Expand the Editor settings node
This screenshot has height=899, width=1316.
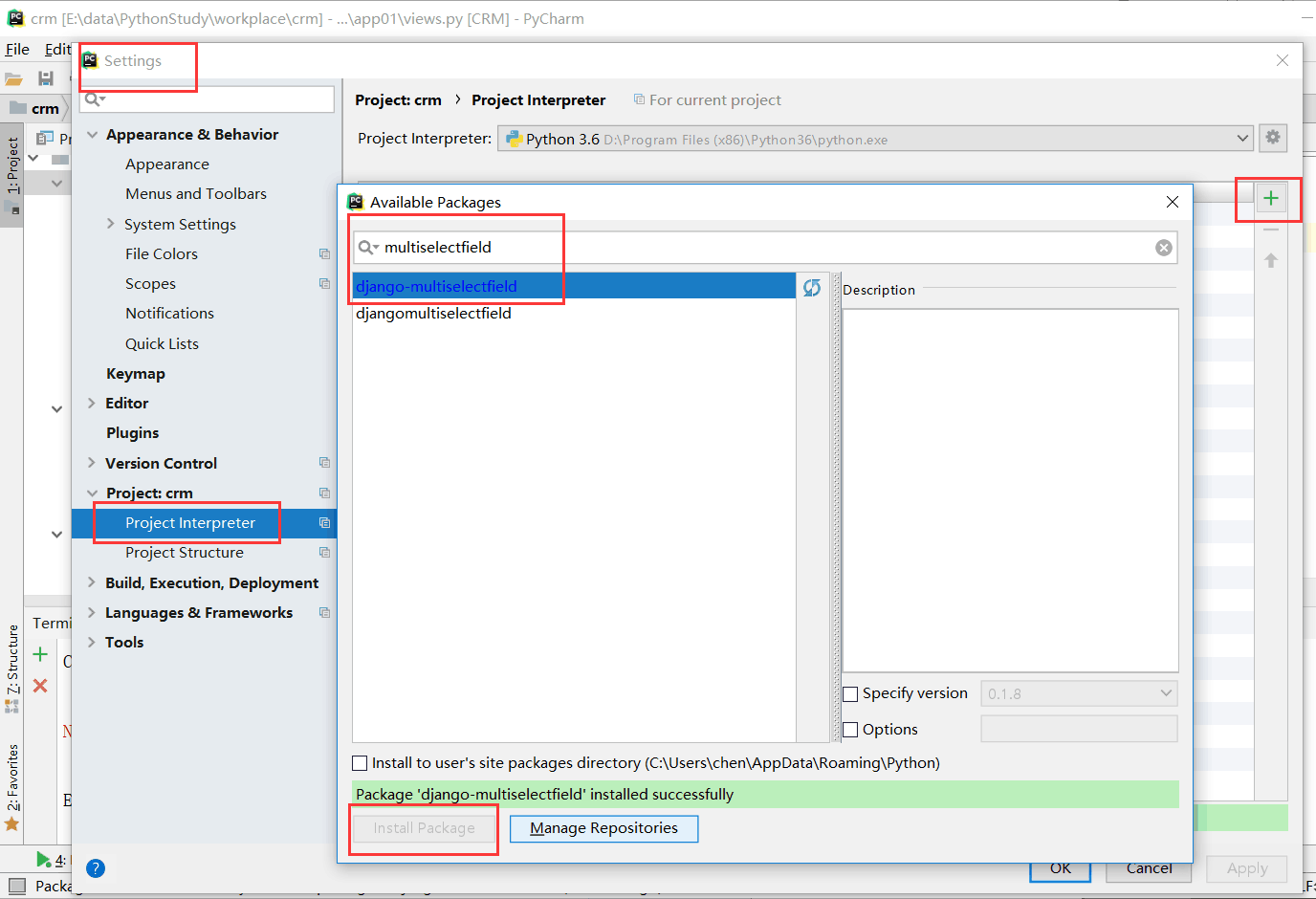point(92,404)
